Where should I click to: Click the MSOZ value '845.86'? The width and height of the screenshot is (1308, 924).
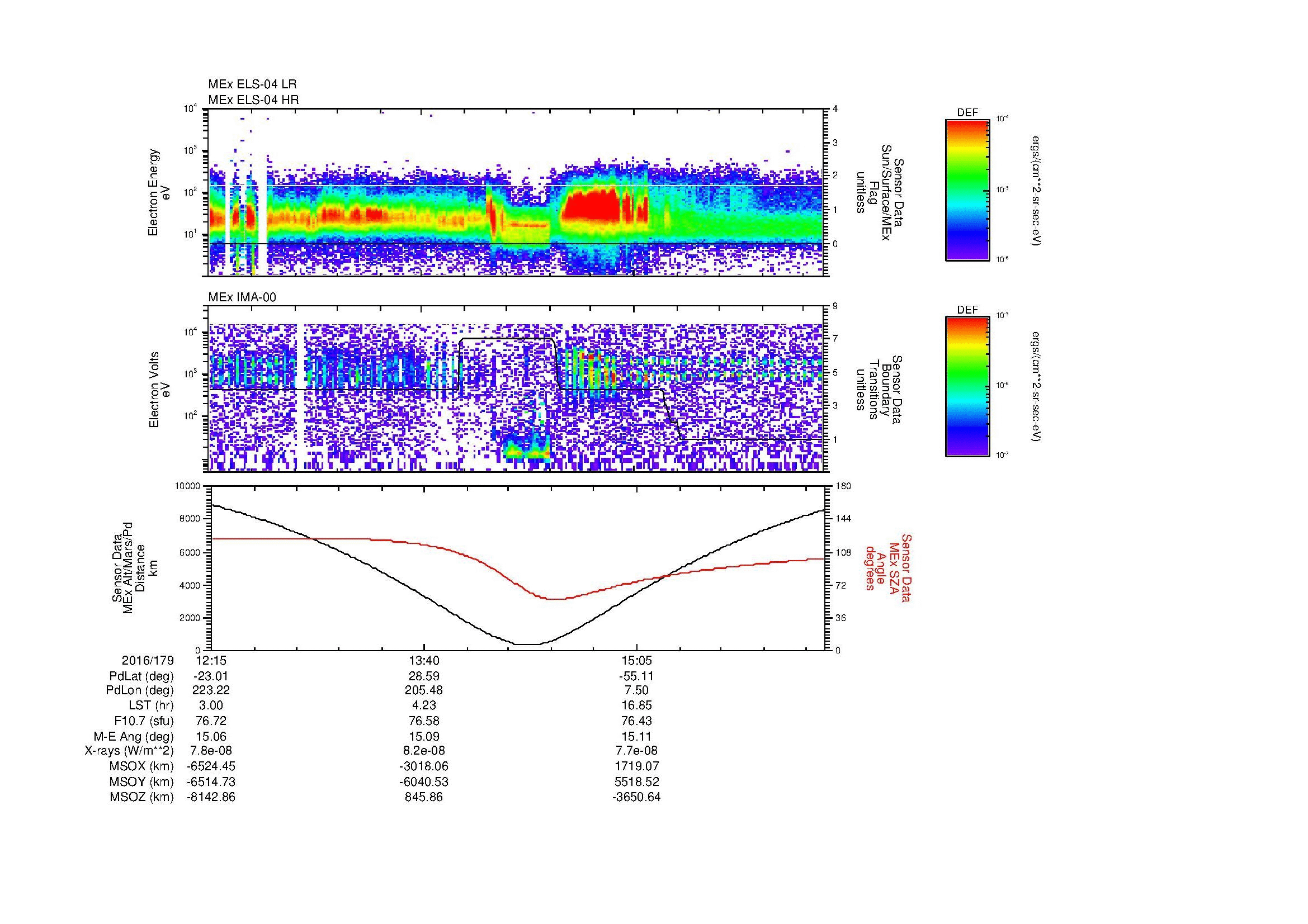424,797
